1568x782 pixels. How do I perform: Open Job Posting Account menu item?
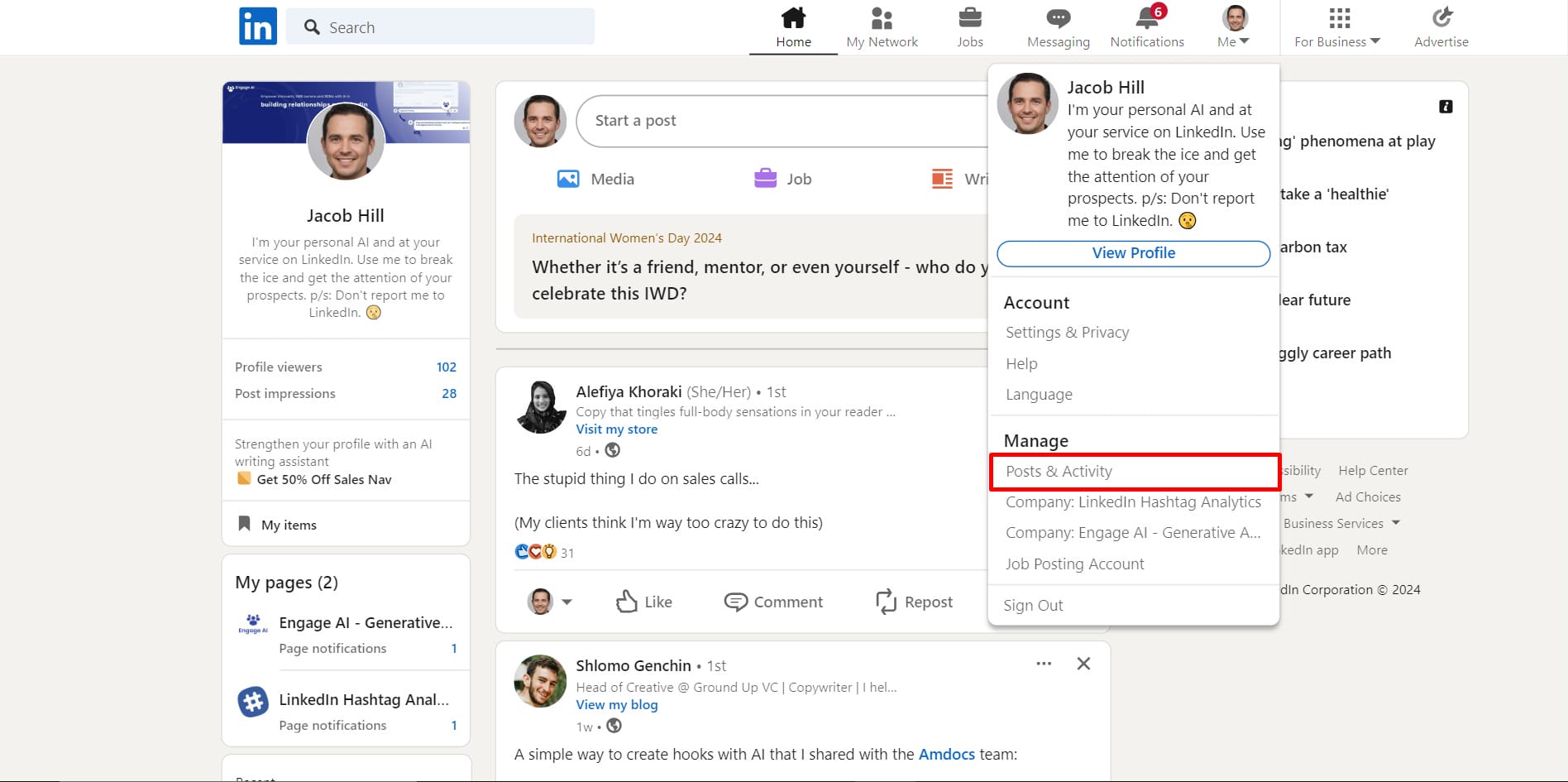tap(1074, 564)
